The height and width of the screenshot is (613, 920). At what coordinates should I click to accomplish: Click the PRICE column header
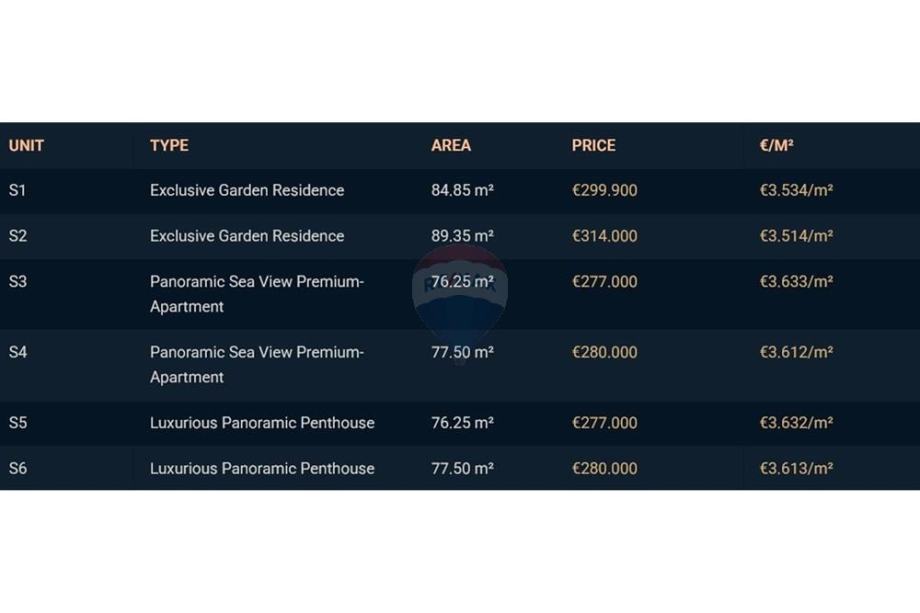coord(594,145)
